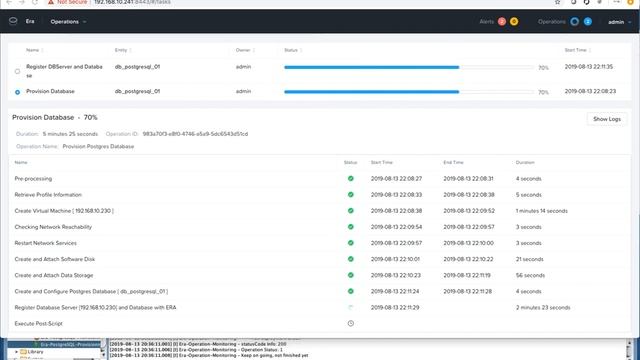
Task: Click the Execute Post-Script pending clock icon
Action: pos(351,324)
